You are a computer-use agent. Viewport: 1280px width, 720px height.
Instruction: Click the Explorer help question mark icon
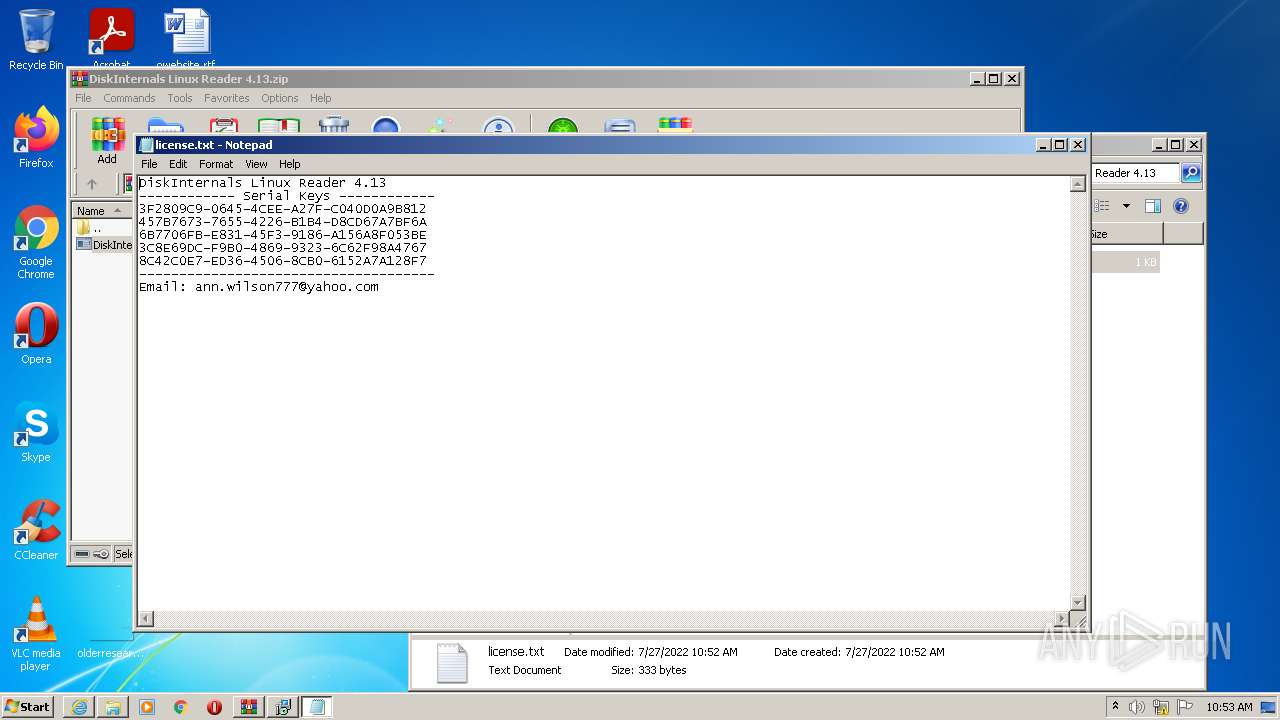point(1181,206)
